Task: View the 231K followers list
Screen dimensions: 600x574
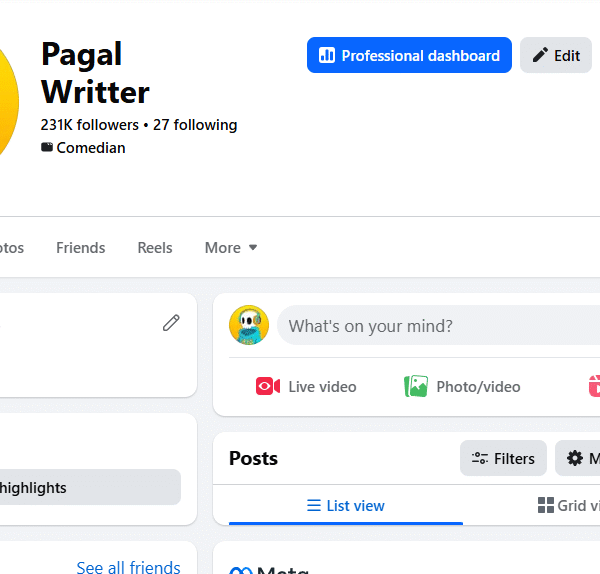Action: coord(89,125)
